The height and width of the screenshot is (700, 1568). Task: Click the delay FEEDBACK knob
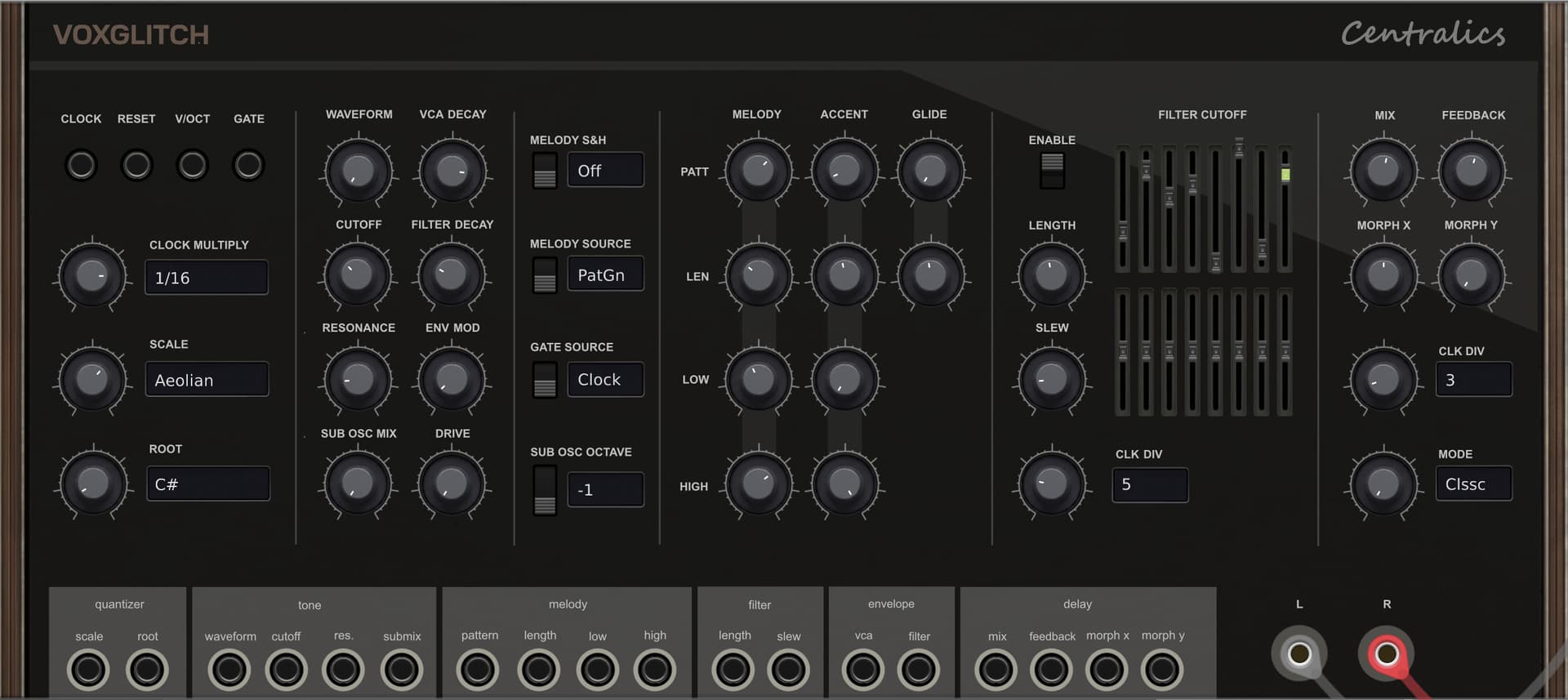pos(1471,172)
